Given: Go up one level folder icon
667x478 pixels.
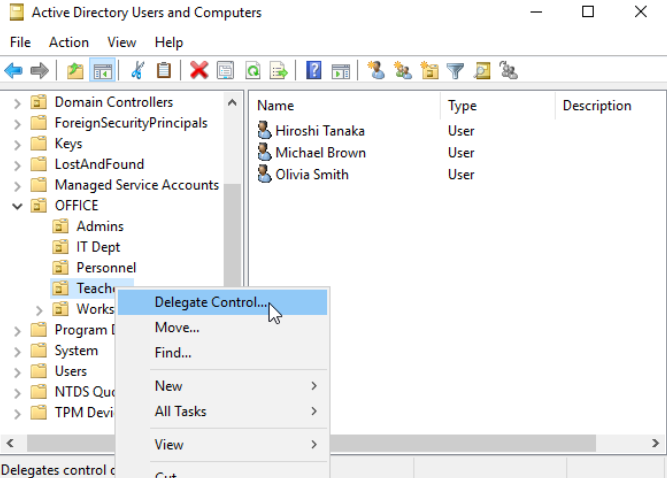Looking at the screenshot, I should 75,71.
